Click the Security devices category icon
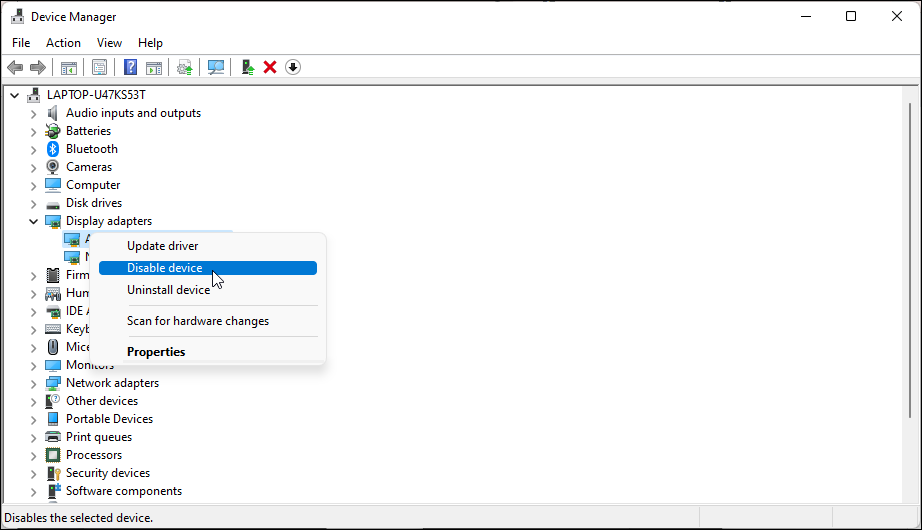This screenshot has height=530, width=922. pos(53,474)
